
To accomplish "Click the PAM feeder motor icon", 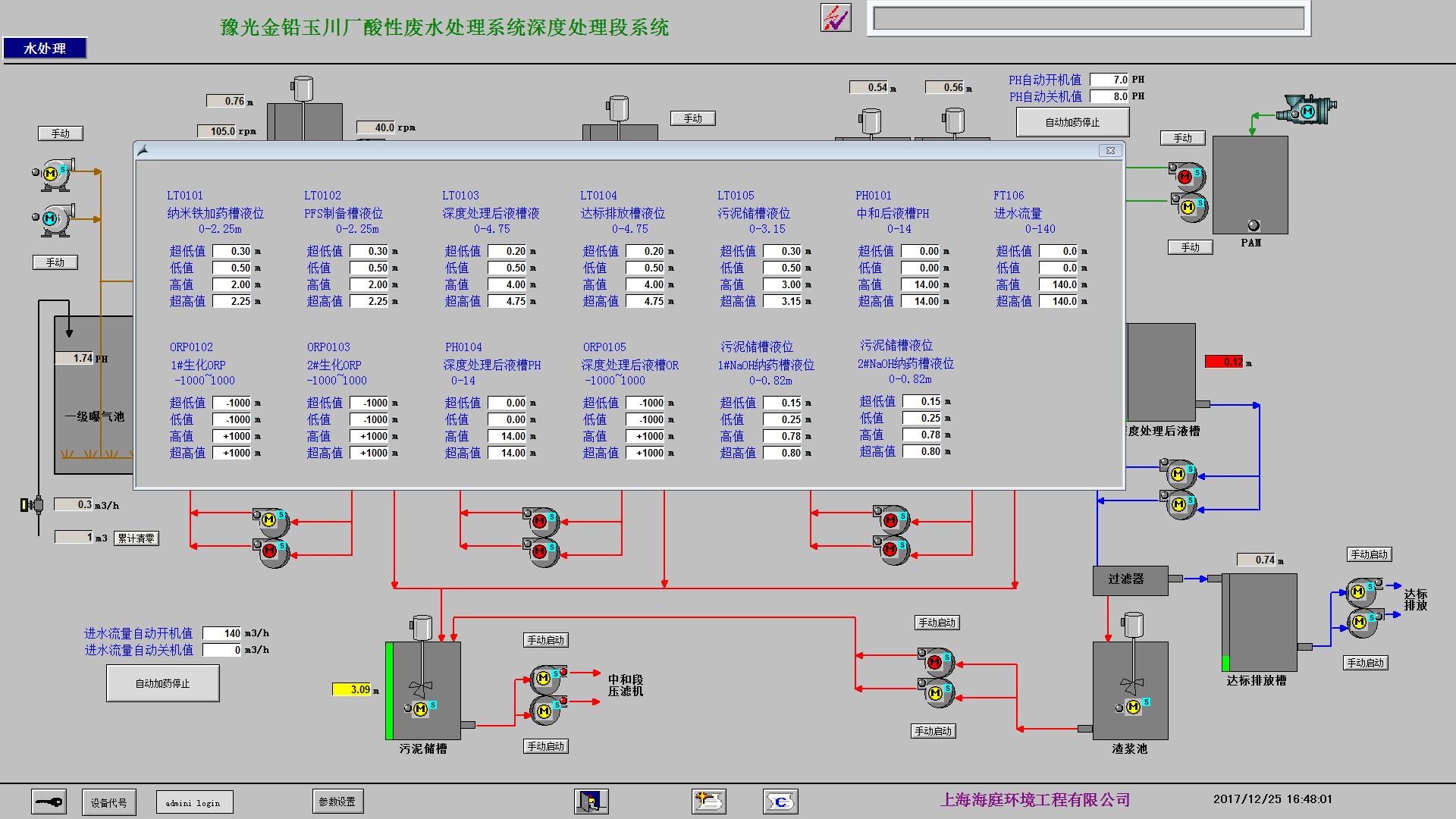I will click(x=1307, y=111).
